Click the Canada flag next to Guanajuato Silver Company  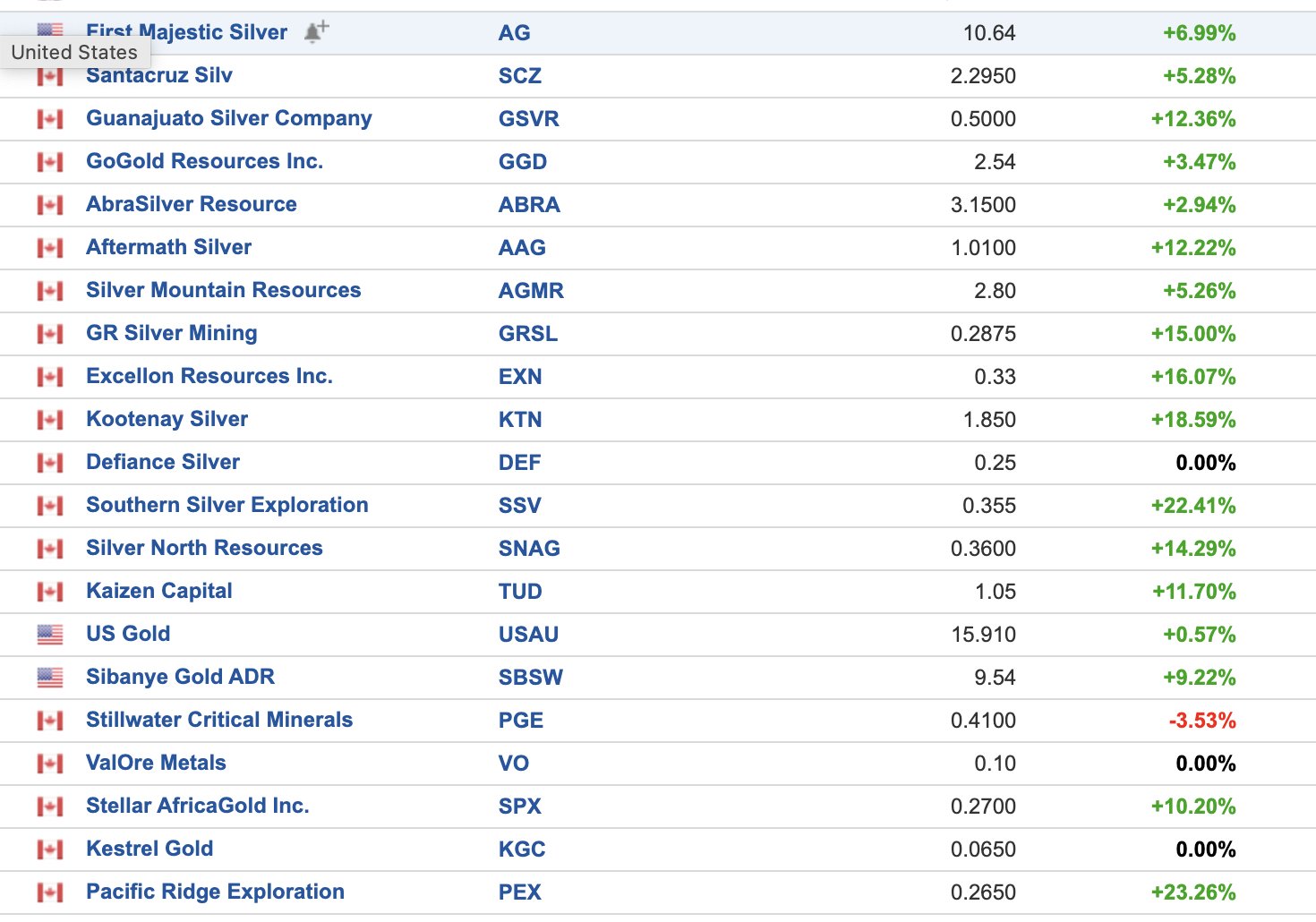tap(50, 119)
